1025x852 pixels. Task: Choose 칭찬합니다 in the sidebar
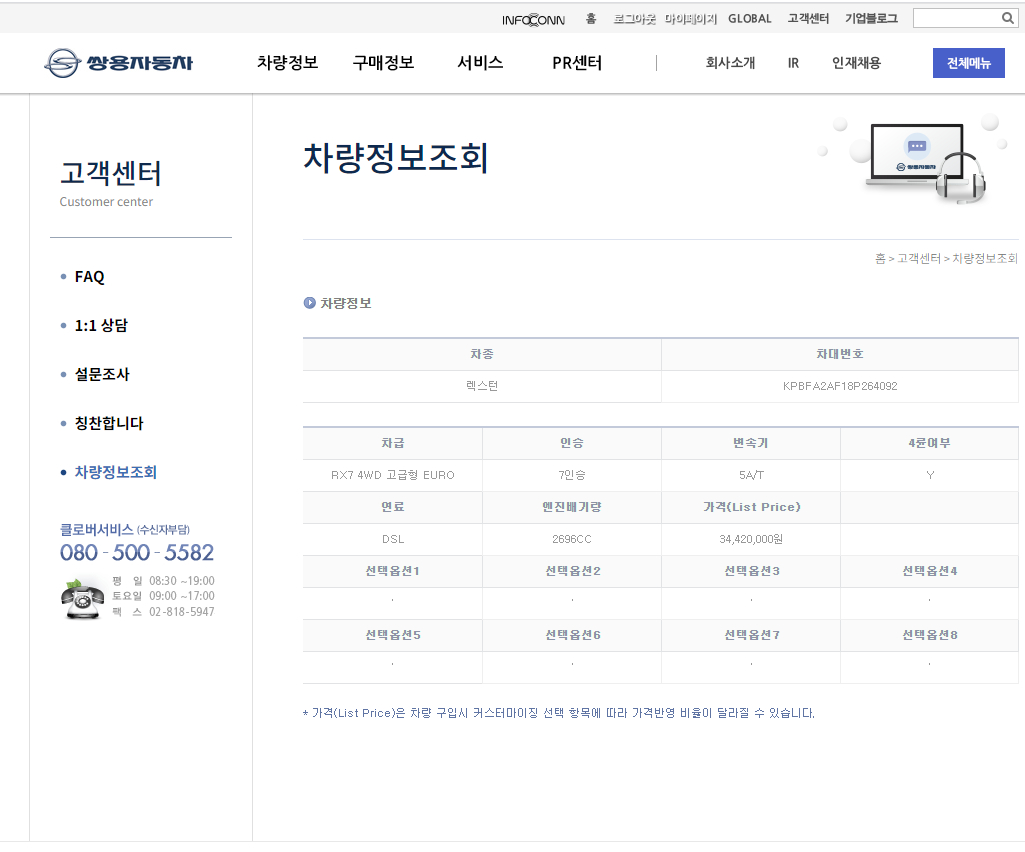[109, 423]
